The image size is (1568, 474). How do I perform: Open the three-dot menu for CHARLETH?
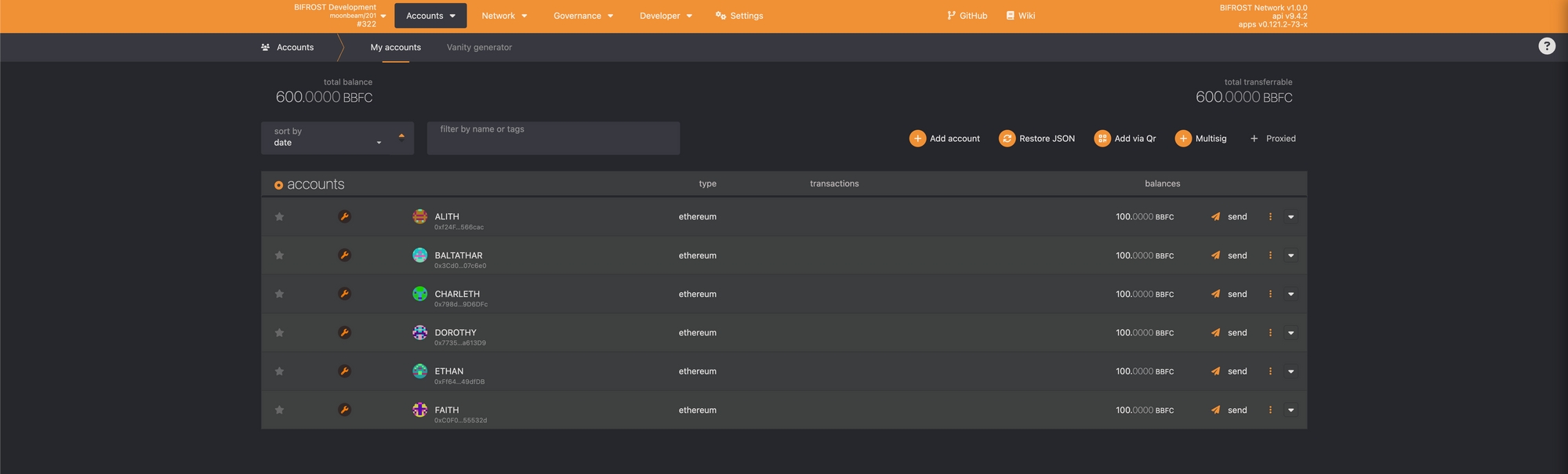(1270, 295)
